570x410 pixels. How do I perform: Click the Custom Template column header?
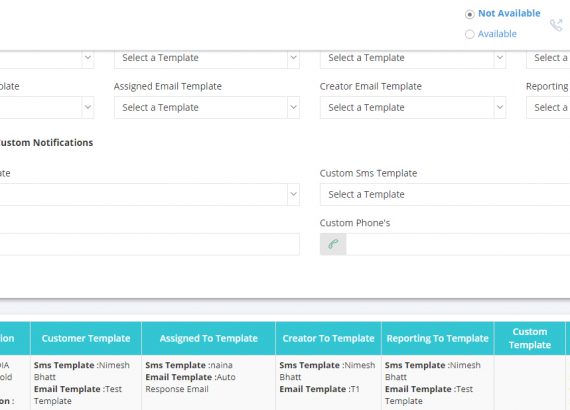point(530,338)
